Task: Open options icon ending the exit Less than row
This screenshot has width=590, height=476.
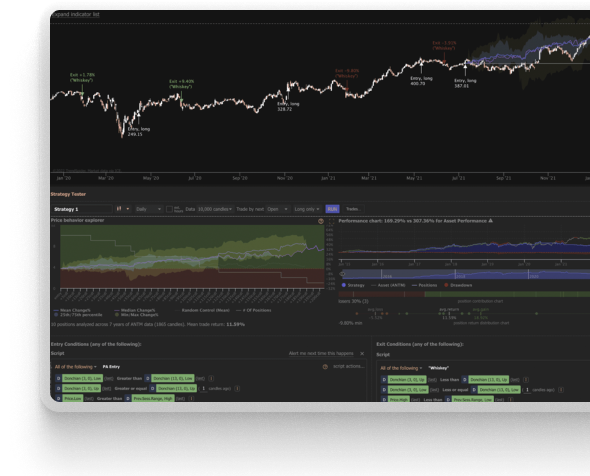Action: [526, 380]
